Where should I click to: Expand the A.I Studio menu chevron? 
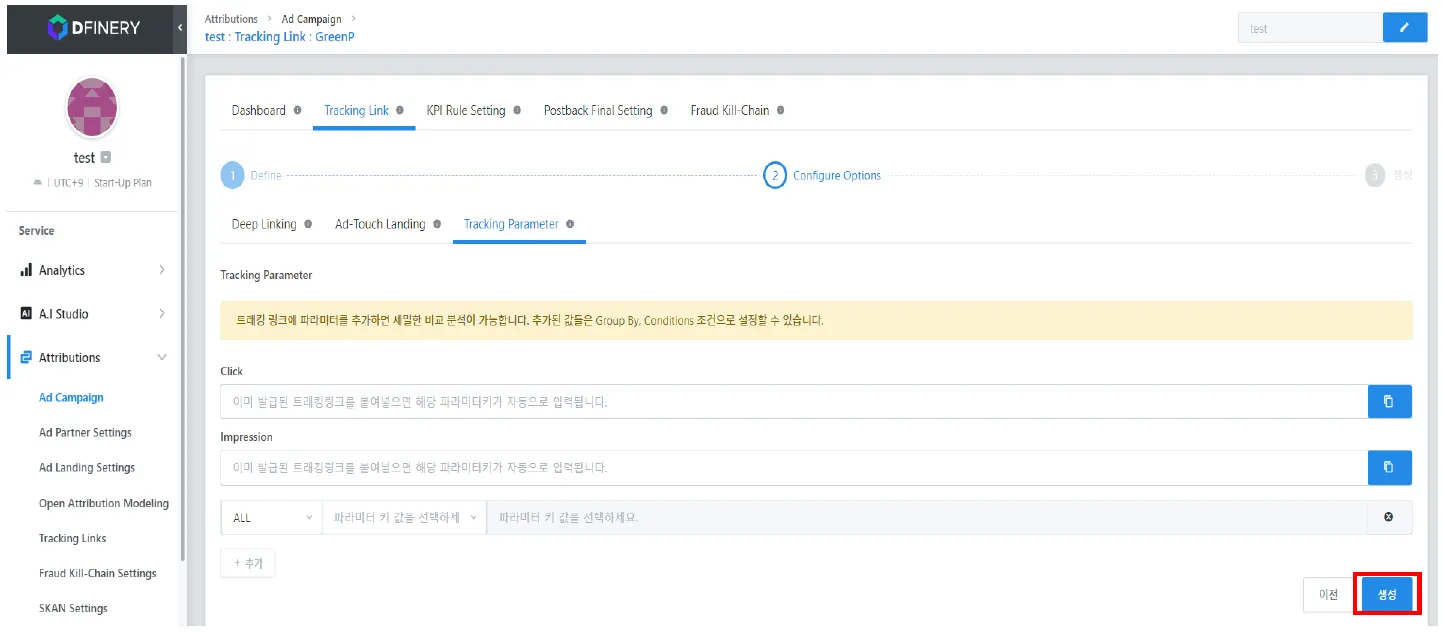coord(162,313)
